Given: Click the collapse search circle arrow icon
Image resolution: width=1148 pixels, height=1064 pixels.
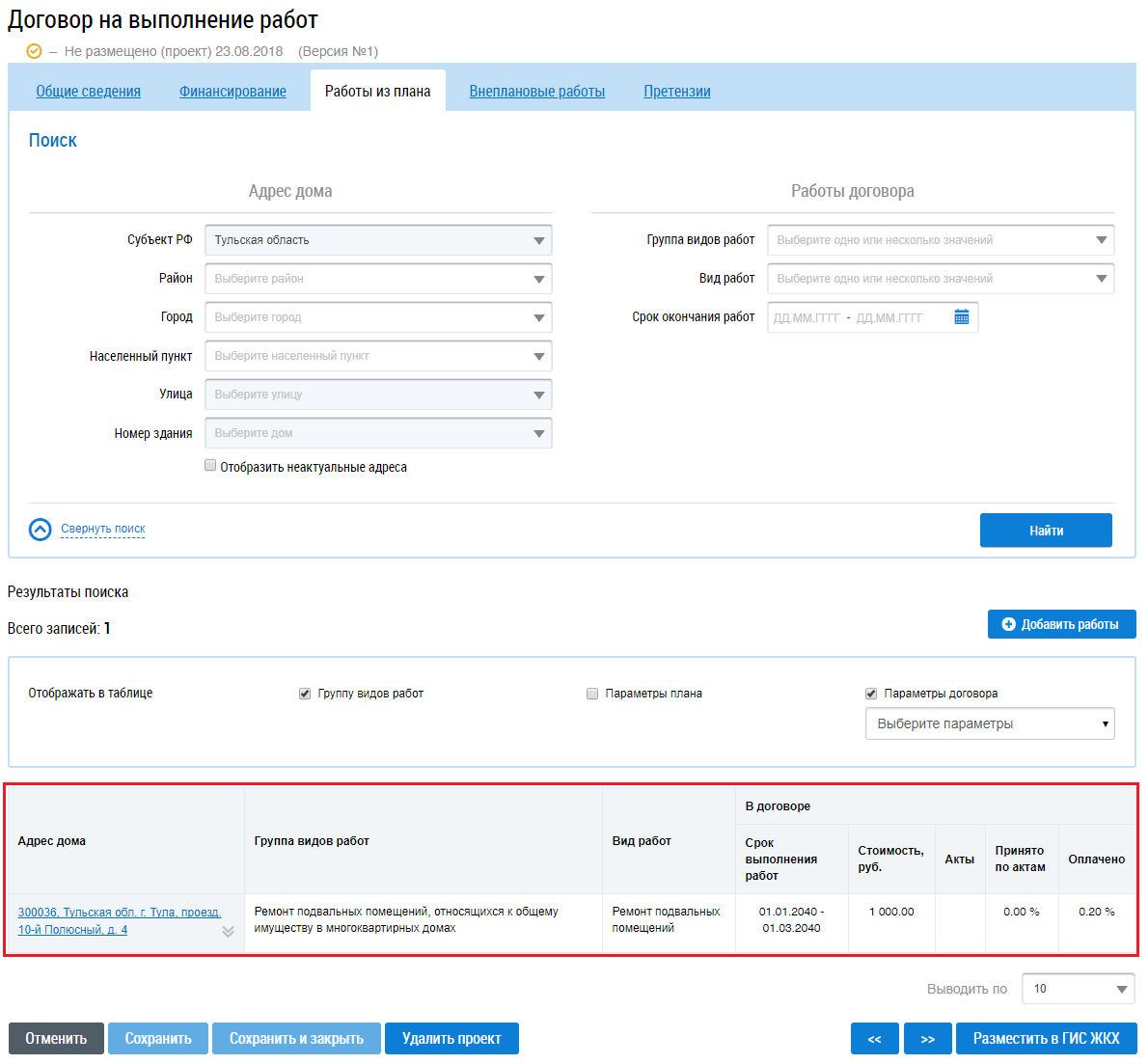Looking at the screenshot, I should pyautogui.click(x=41, y=530).
